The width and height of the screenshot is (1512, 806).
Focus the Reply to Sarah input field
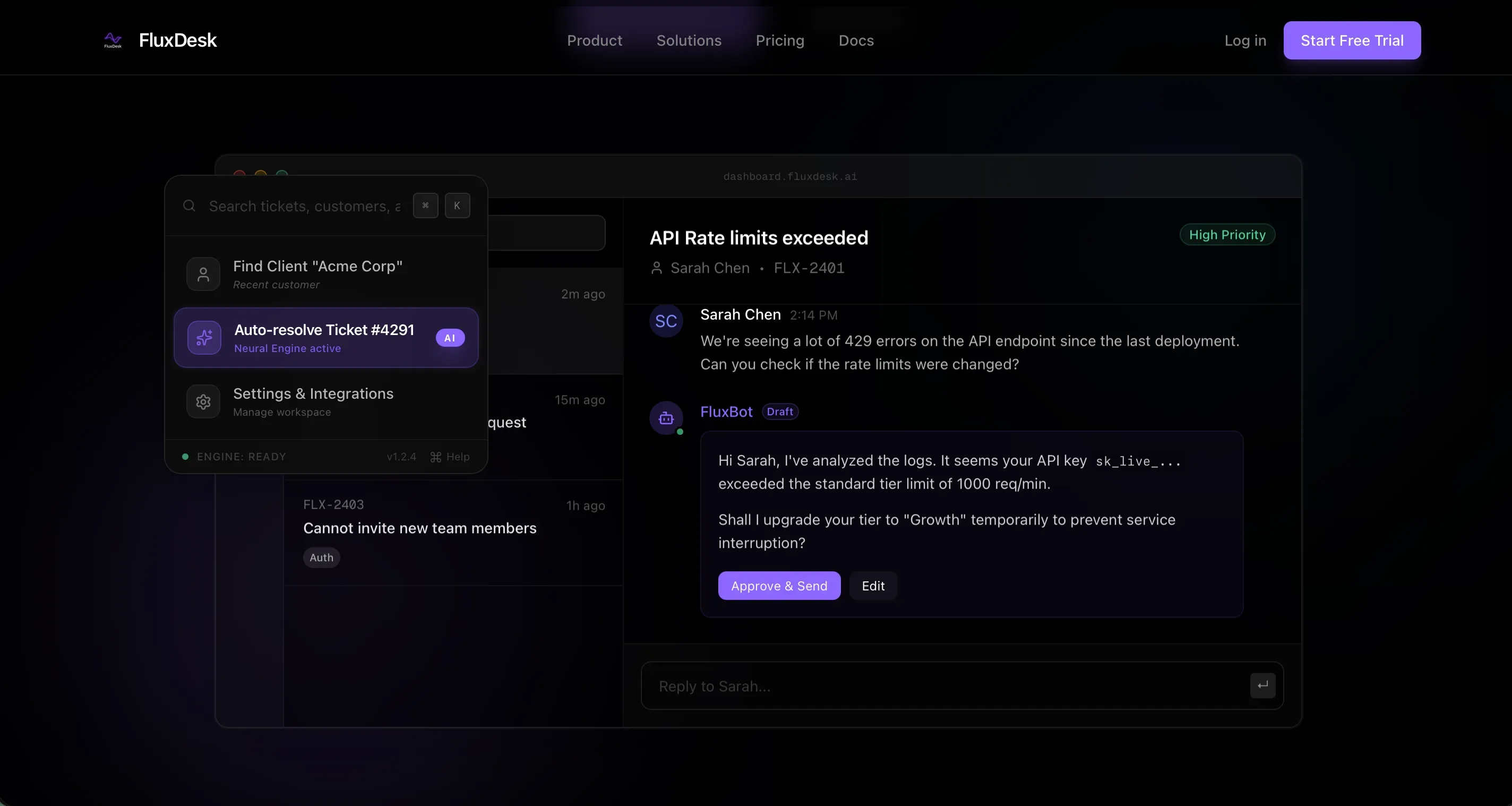[939, 685]
